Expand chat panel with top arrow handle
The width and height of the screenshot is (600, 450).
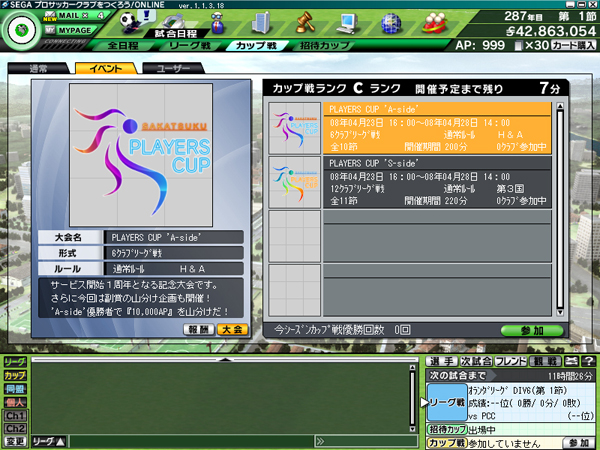224,358
